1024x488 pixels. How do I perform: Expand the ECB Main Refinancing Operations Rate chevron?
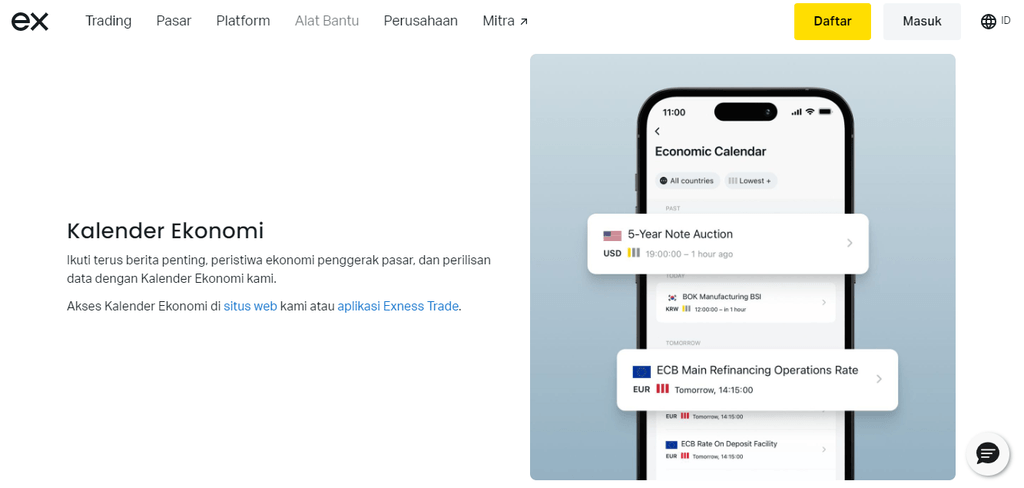878,379
